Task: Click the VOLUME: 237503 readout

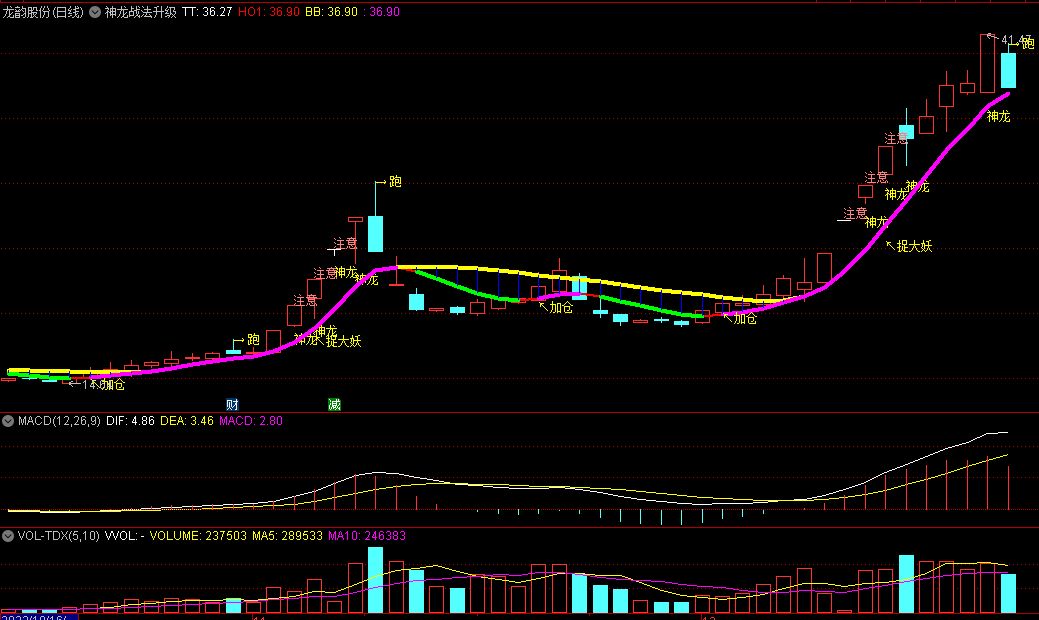Action: pyautogui.click(x=198, y=536)
